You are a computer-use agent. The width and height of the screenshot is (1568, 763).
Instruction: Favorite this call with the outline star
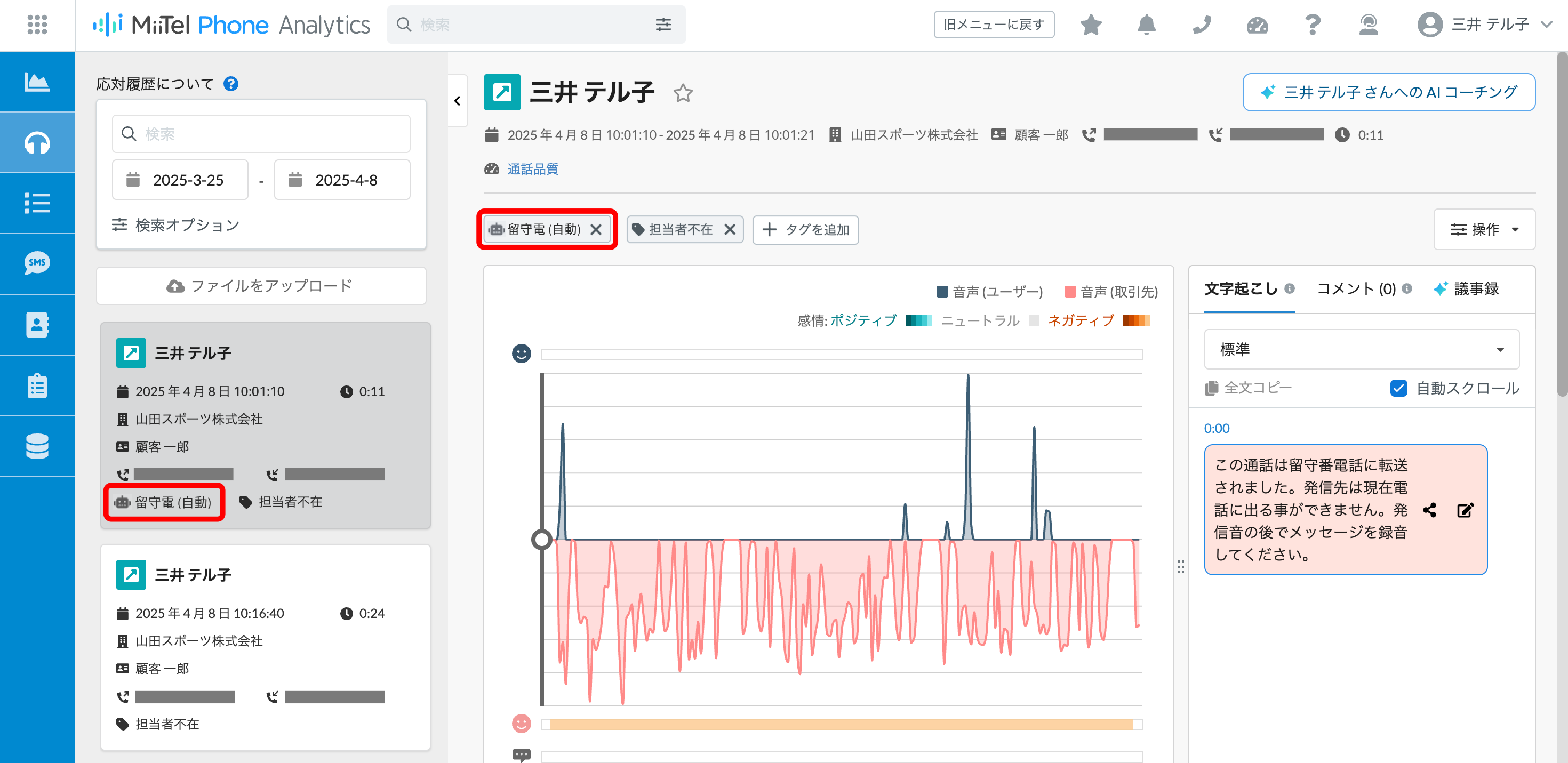[683, 93]
